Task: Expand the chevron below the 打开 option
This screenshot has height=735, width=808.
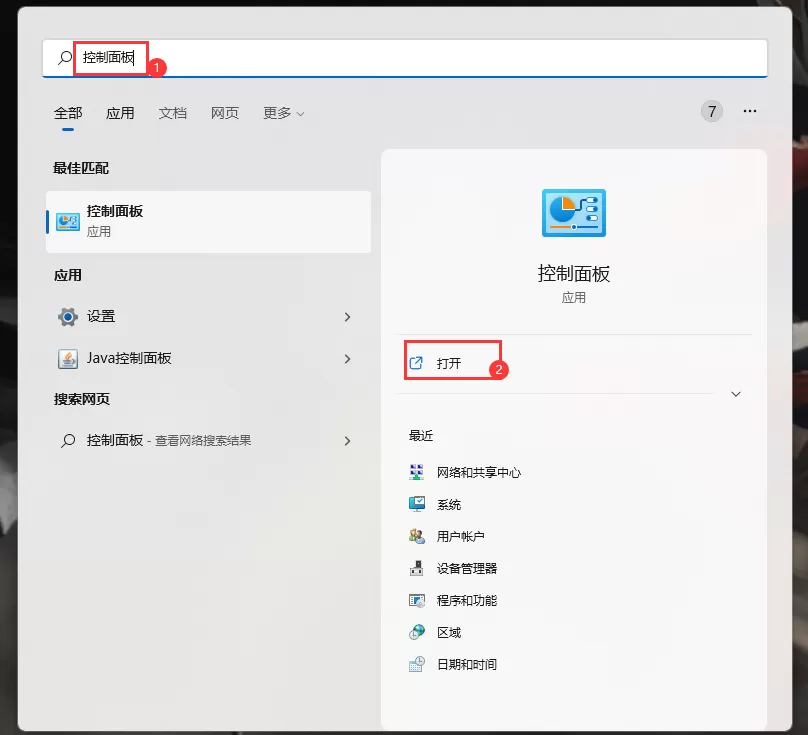Action: pos(736,394)
